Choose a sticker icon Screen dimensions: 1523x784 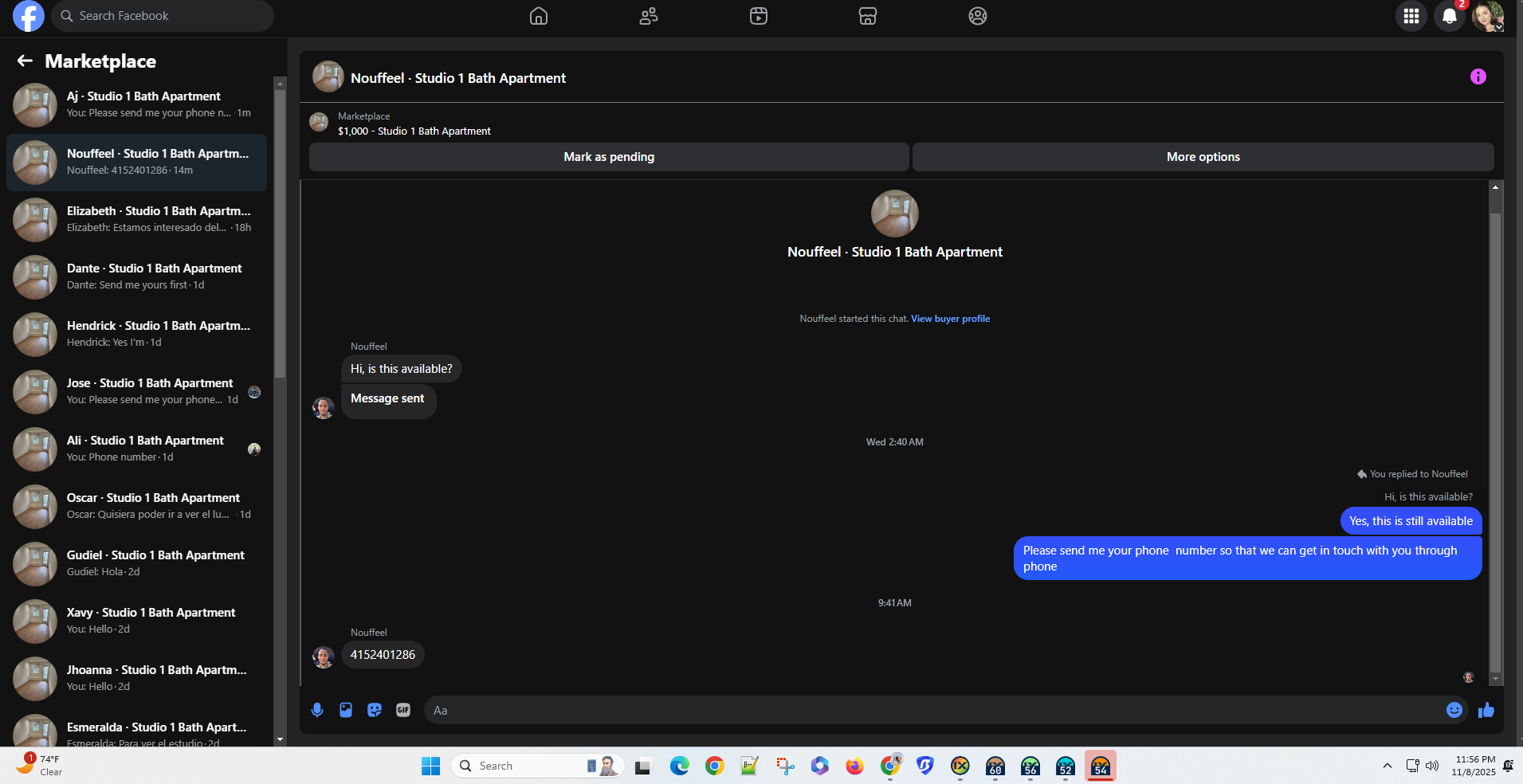(x=375, y=710)
